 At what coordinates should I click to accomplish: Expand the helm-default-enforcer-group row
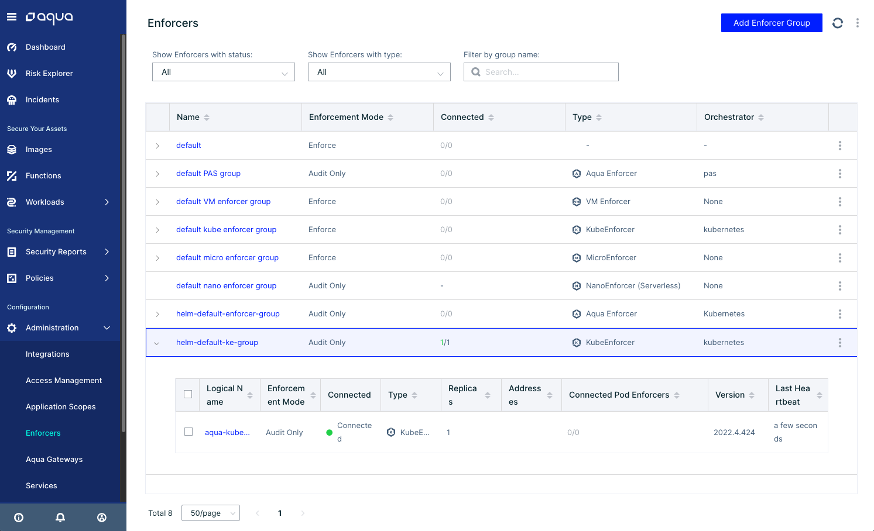(x=157, y=314)
